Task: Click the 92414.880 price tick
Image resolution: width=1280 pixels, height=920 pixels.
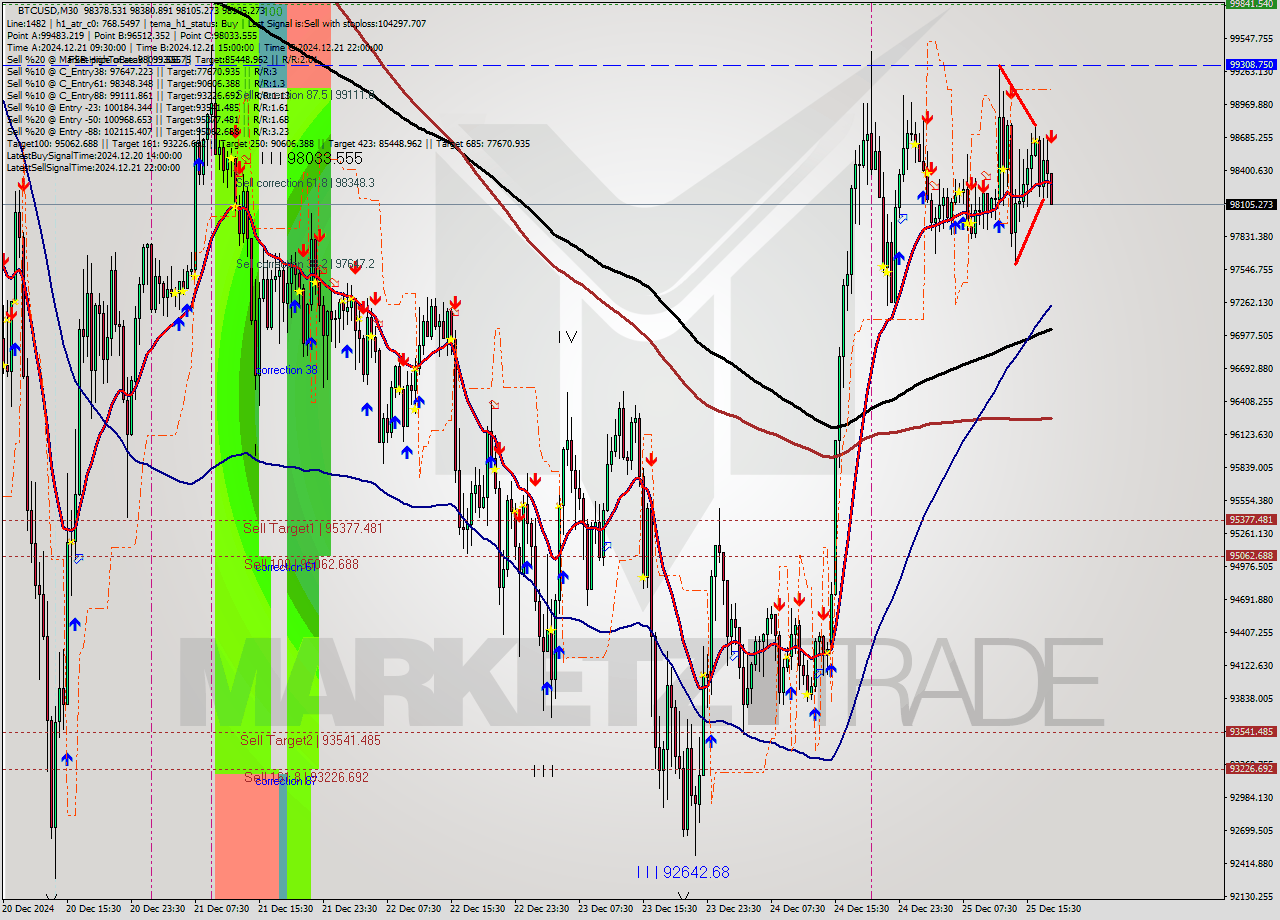Action: click(1251, 863)
